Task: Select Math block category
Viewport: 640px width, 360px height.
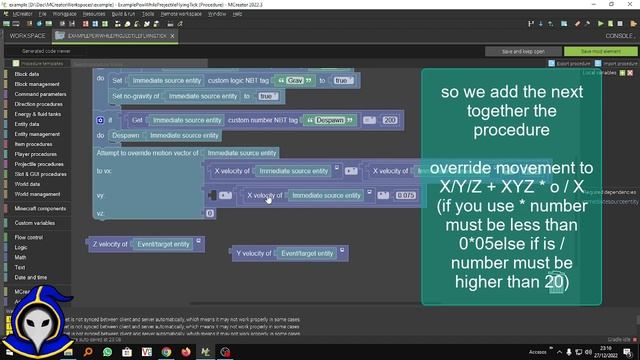Action: (x=20, y=258)
